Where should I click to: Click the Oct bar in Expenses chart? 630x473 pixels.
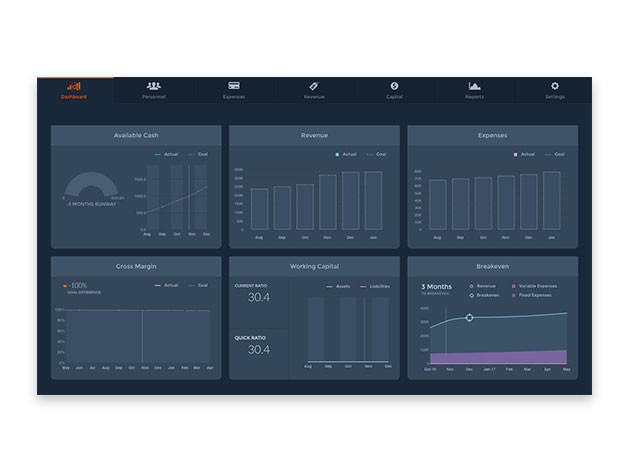[483, 203]
